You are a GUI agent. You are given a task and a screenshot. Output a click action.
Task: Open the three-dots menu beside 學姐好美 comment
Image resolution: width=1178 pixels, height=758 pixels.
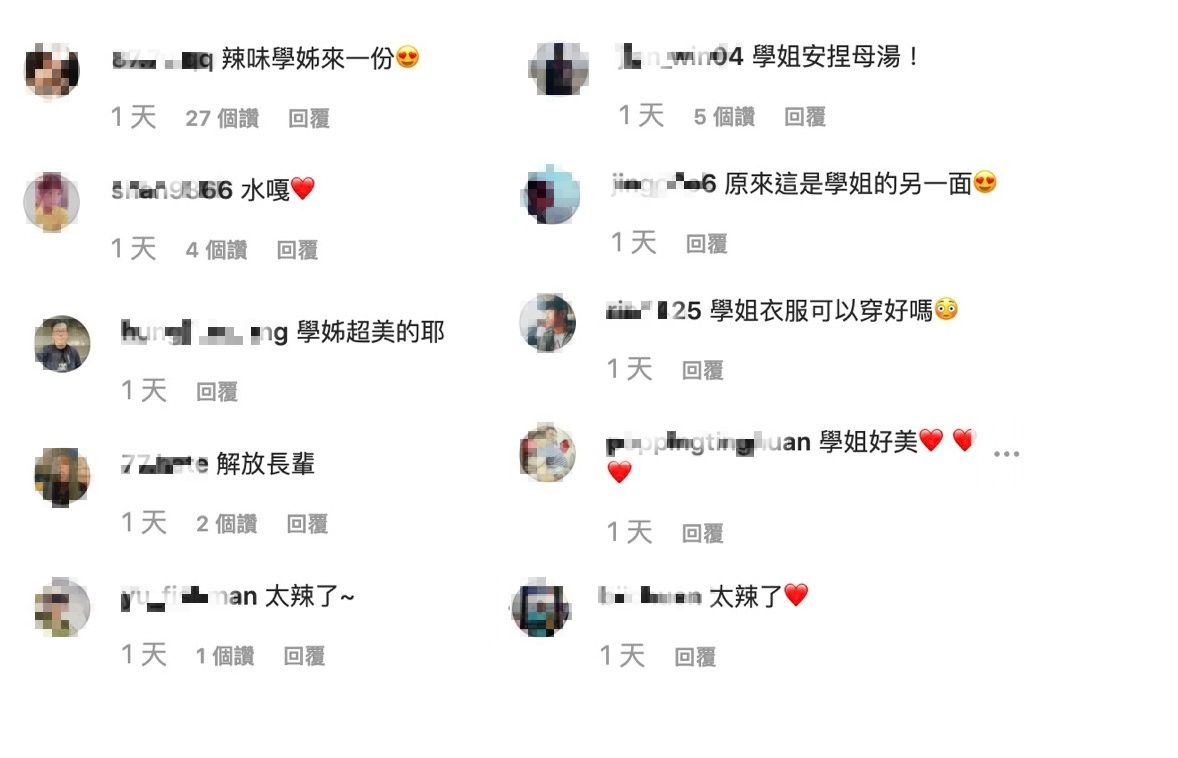point(1006,454)
